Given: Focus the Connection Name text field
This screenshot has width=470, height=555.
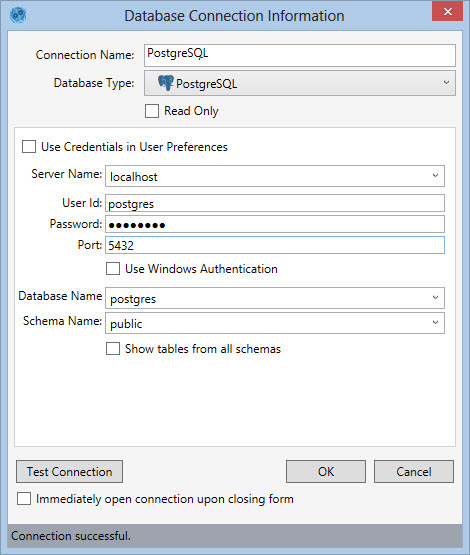Looking at the screenshot, I should (x=300, y=55).
